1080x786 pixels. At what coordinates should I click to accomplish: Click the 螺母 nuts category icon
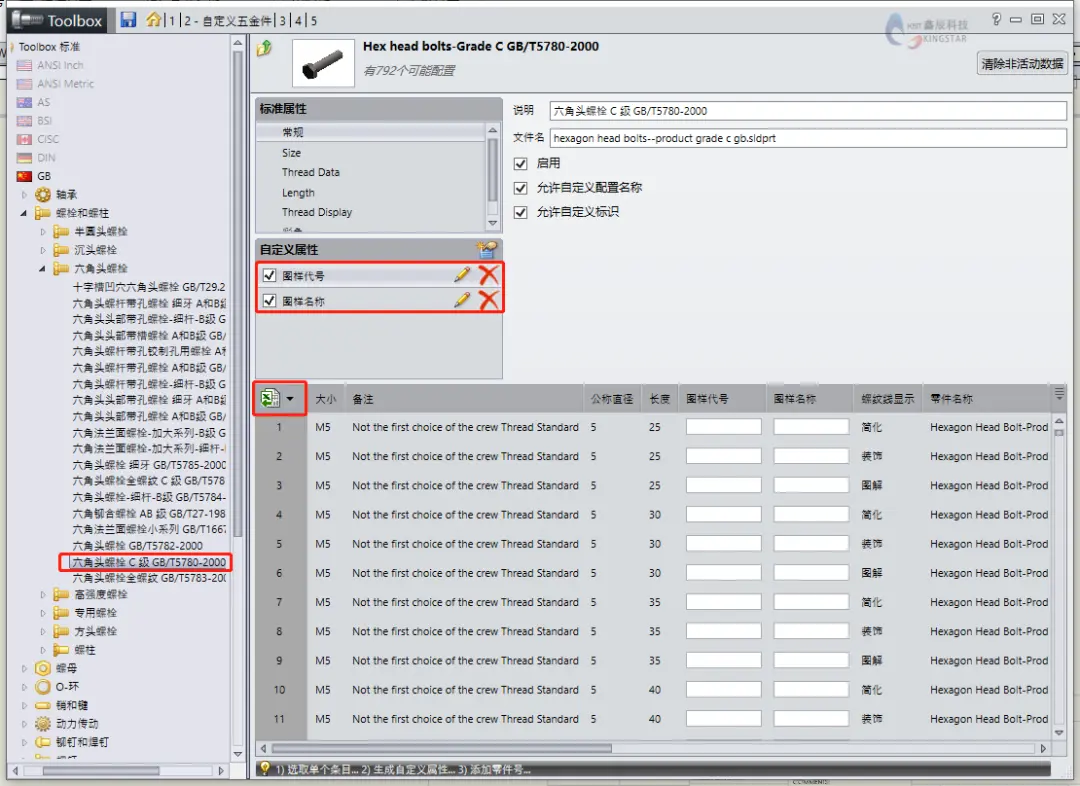tap(43, 668)
